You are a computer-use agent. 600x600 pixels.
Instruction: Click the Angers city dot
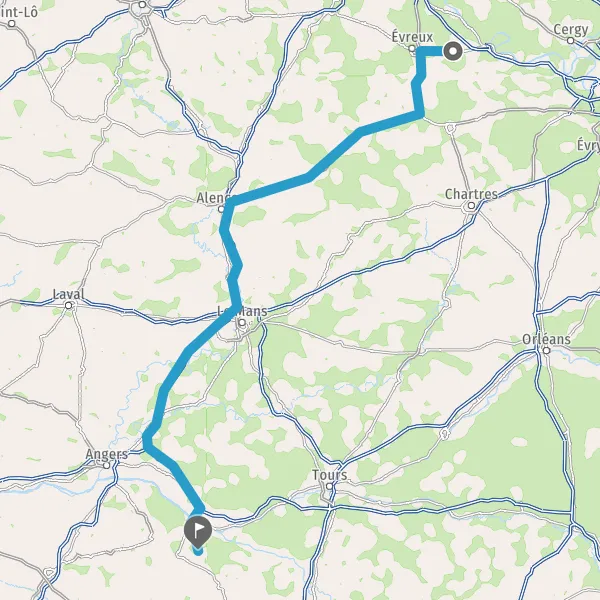point(106,465)
